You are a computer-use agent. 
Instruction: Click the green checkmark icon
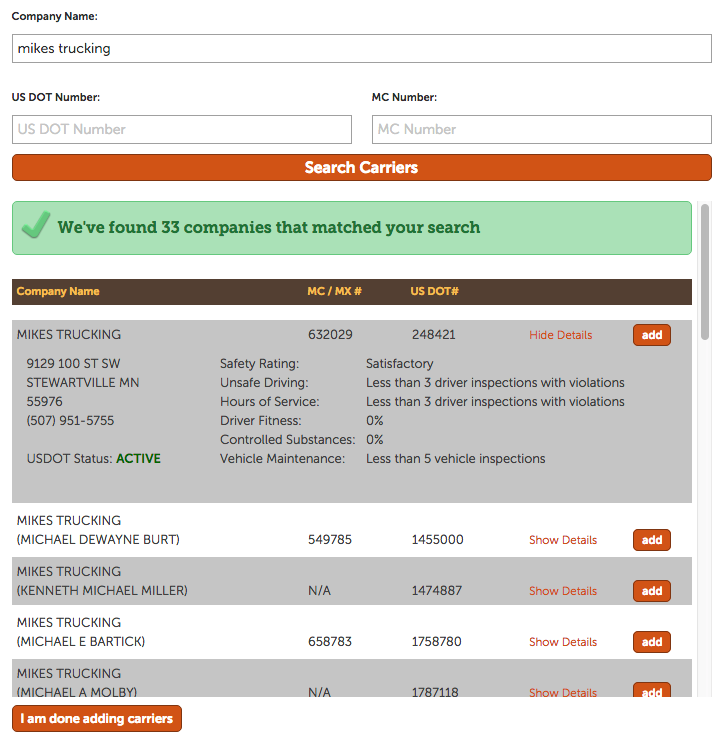[x=36, y=225]
